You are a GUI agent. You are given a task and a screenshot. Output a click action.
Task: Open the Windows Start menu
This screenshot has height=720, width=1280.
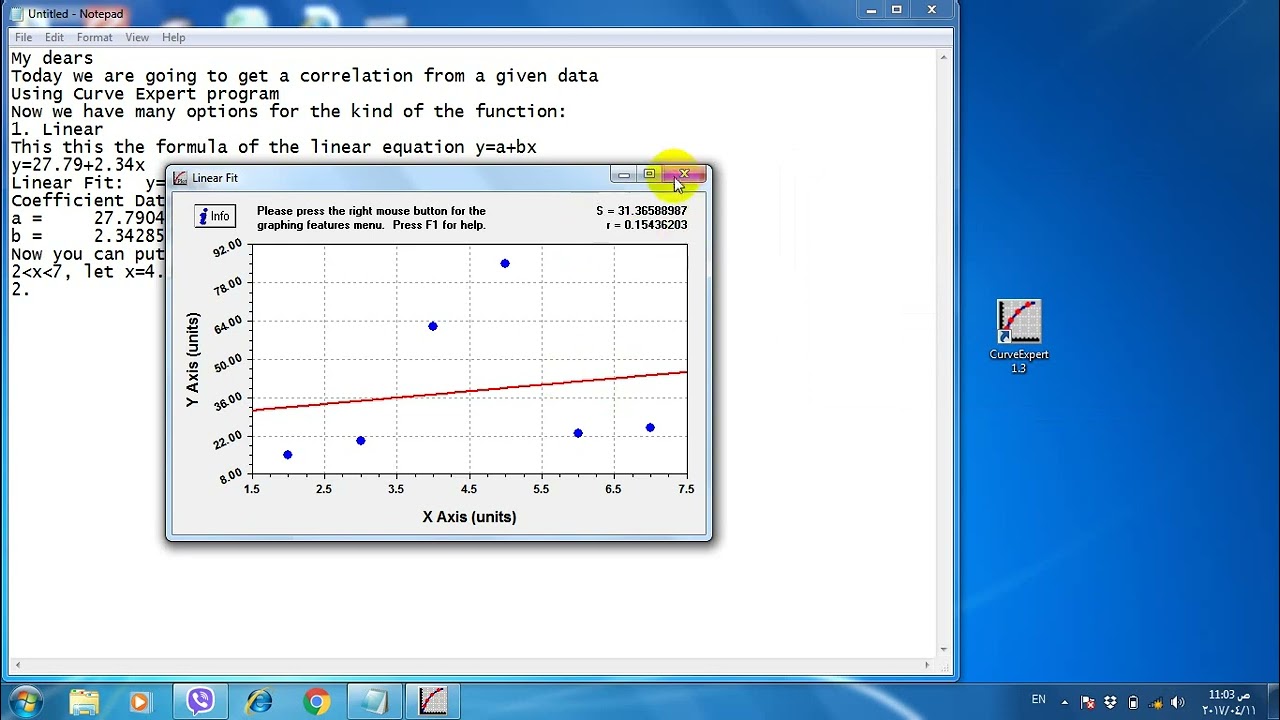25,701
